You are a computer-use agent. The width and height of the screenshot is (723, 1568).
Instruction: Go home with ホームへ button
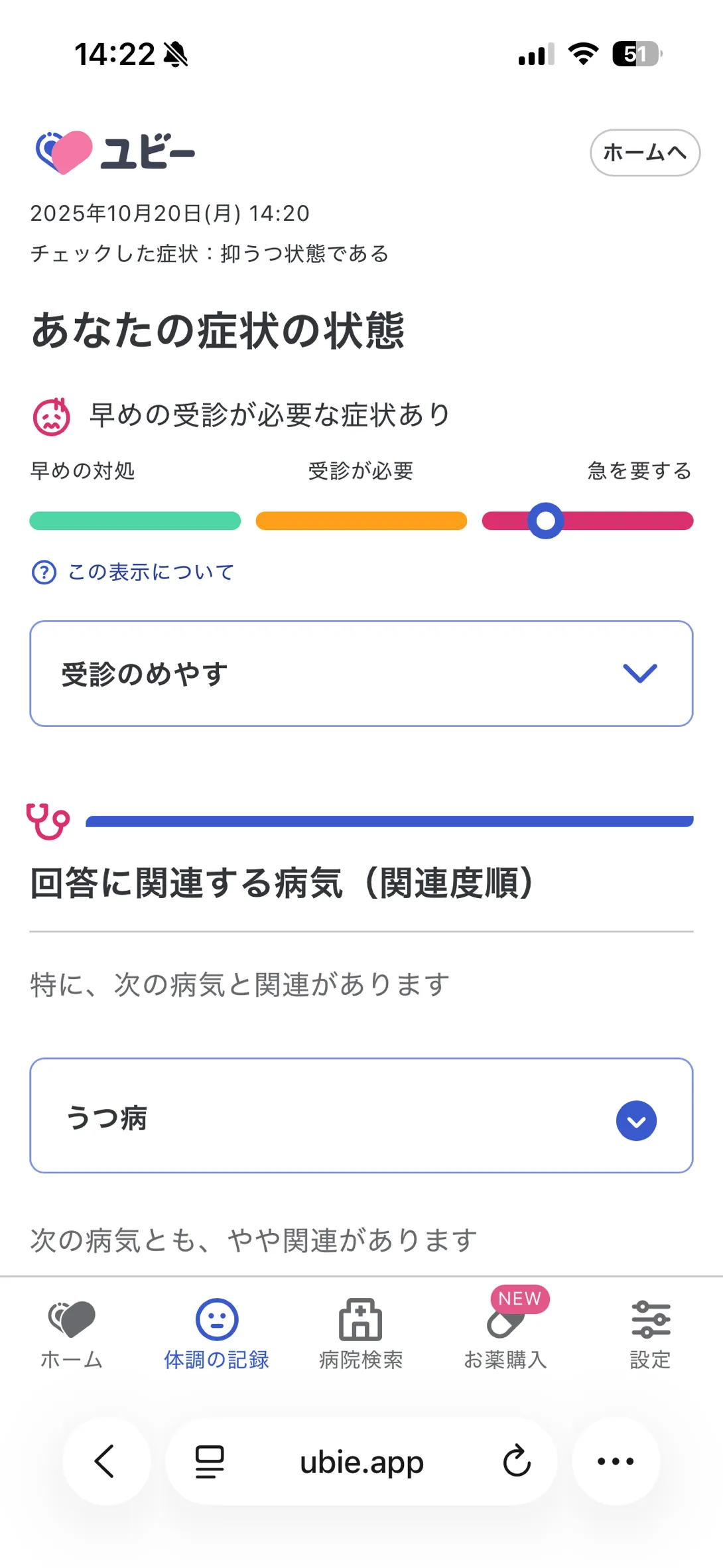645,153
